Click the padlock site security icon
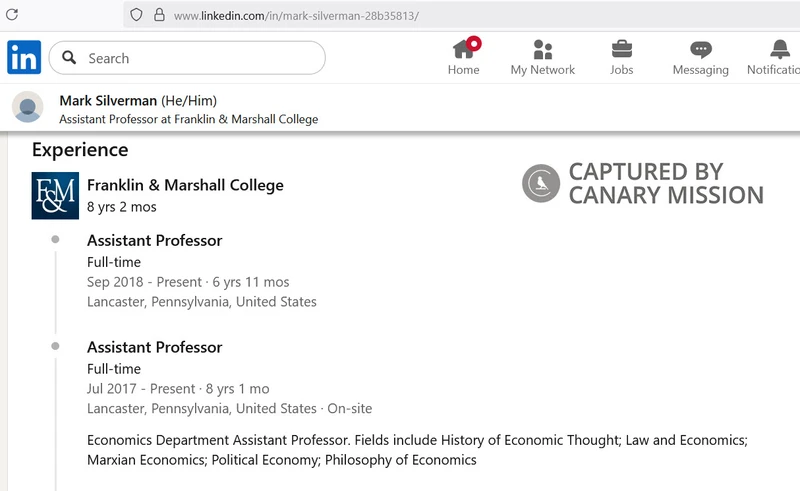Image resolution: width=800 pixels, height=491 pixels. tap(157, 15)
